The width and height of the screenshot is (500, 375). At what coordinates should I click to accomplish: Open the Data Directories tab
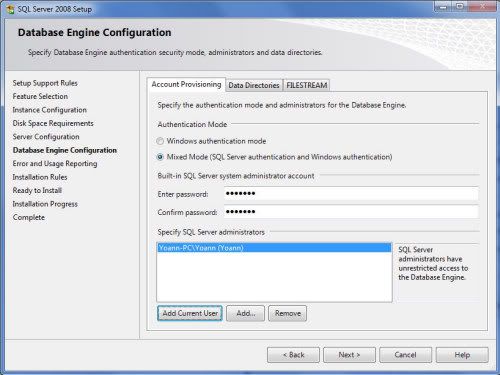point(254,85)
